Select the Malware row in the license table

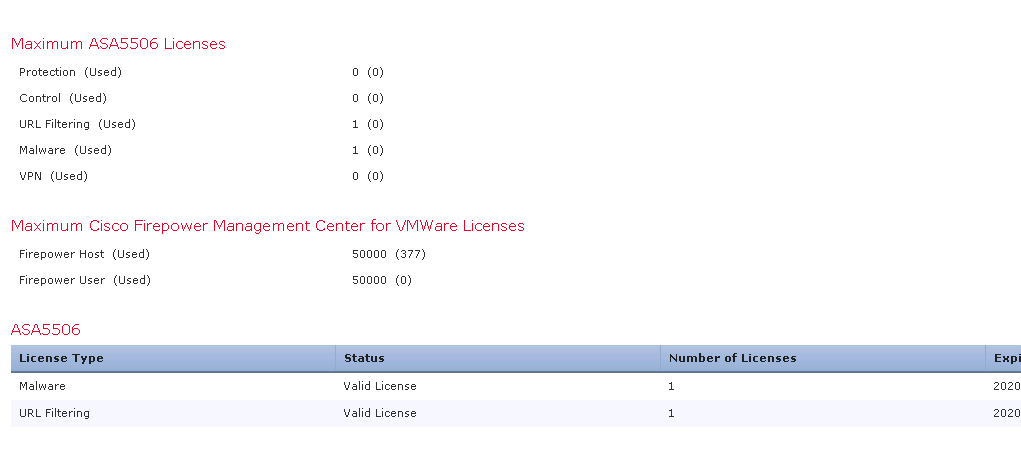[x=516, y=386]
